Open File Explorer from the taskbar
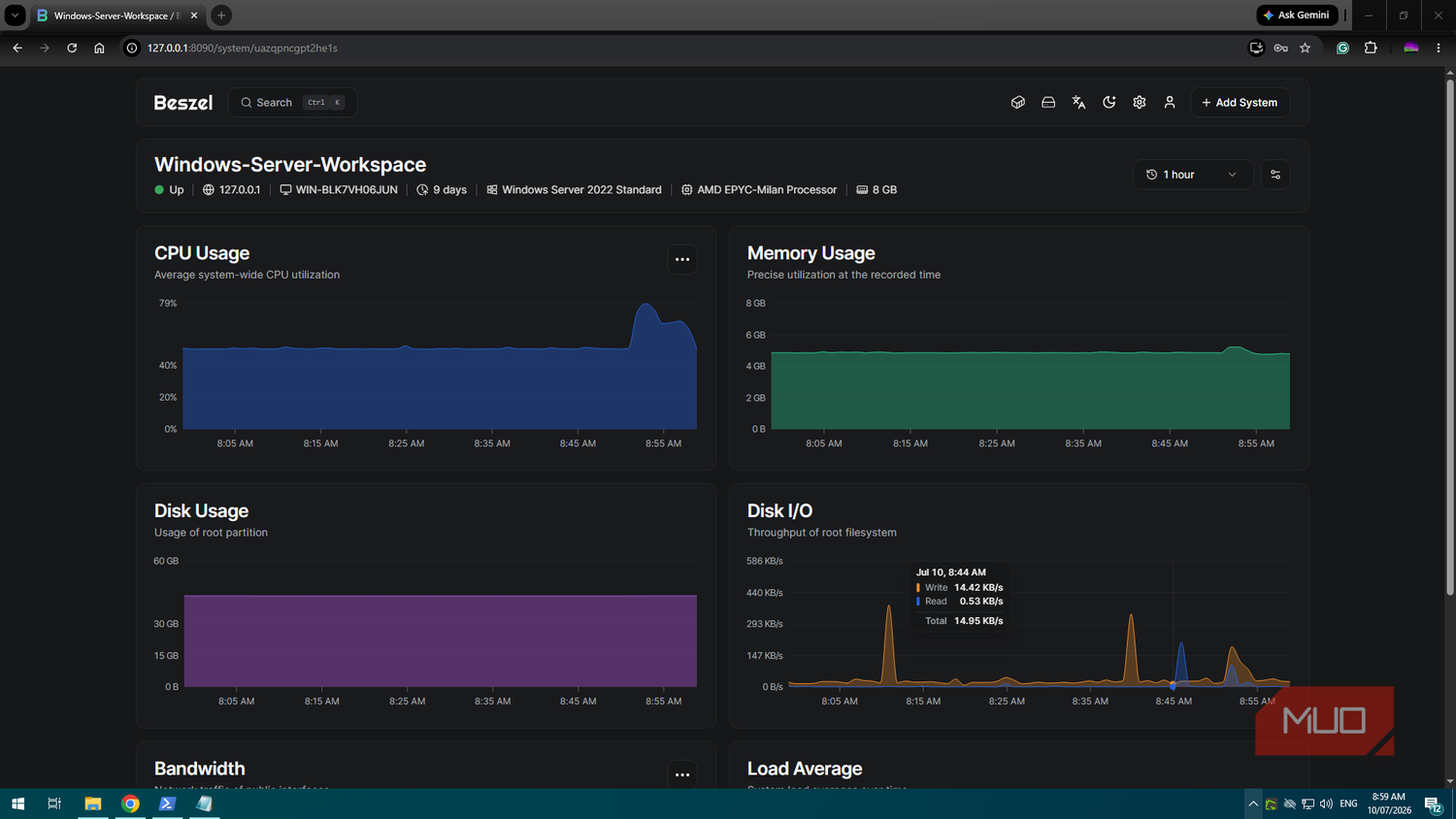 93,803
